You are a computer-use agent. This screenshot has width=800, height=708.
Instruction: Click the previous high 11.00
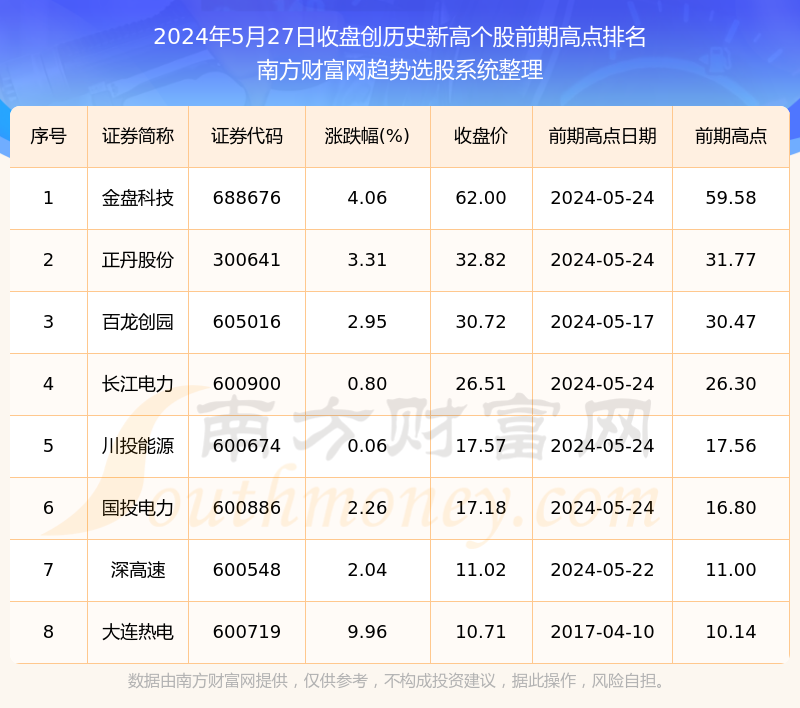point(731,570)
